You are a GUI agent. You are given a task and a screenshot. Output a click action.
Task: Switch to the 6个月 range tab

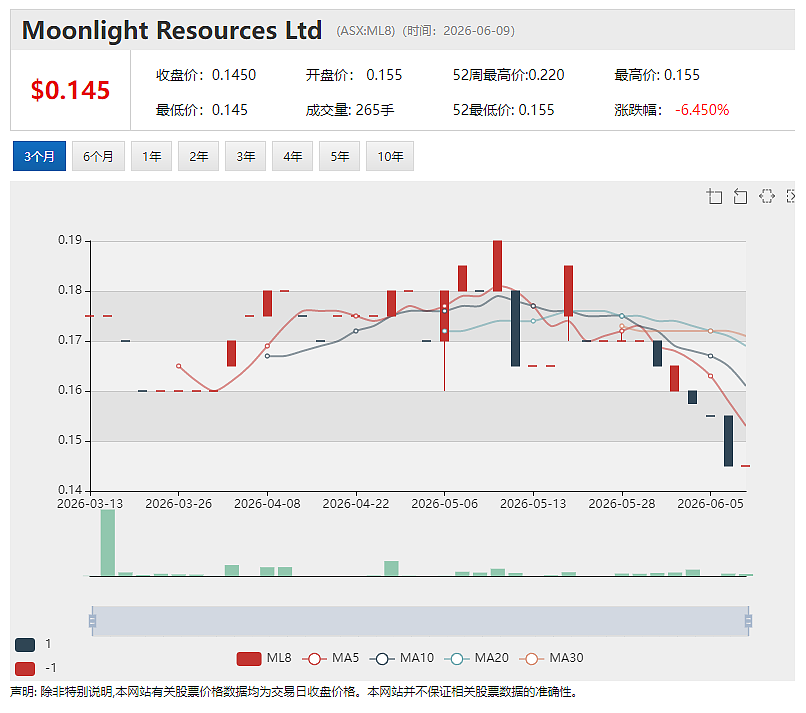98,156
